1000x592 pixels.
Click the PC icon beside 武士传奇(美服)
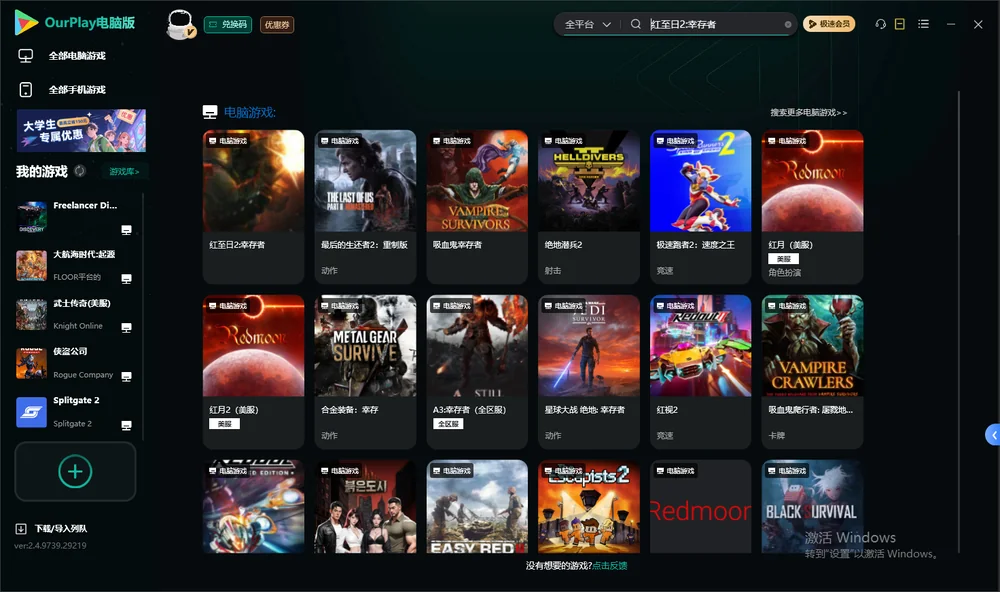(126, 328)
